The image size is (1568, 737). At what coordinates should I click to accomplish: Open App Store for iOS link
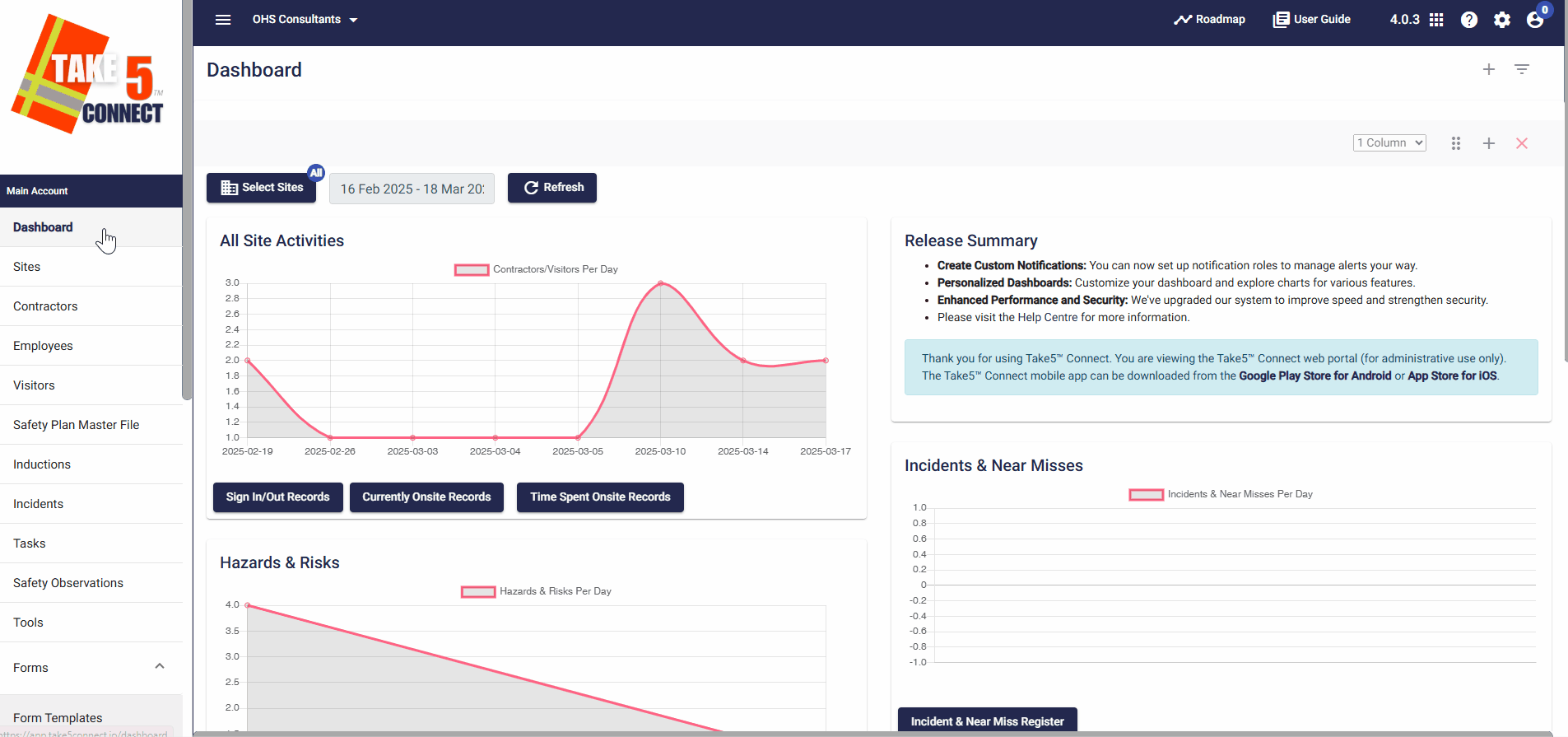pyautogui.click(x=1452, y=375)
